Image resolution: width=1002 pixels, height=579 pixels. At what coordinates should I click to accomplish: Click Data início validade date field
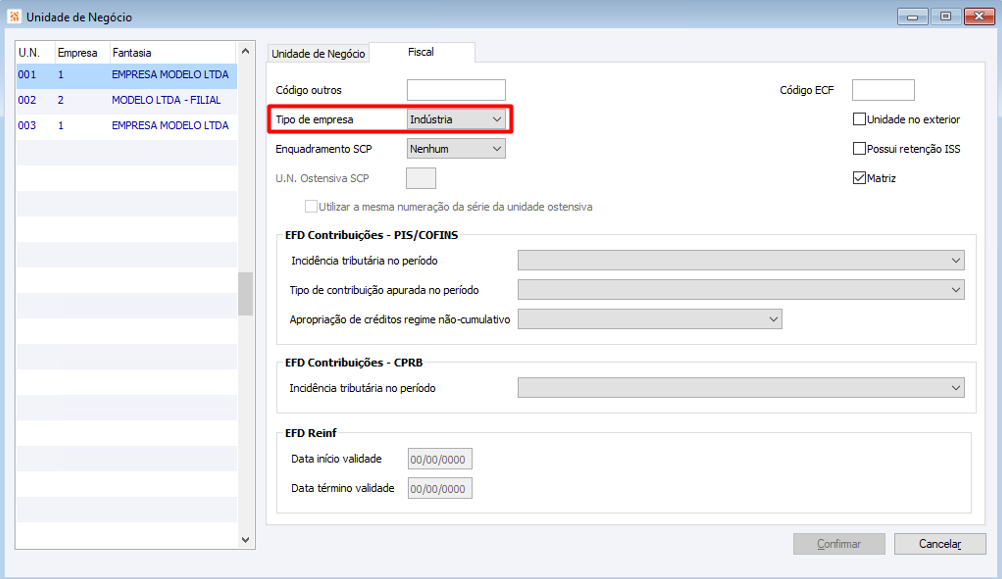(440, 459)
